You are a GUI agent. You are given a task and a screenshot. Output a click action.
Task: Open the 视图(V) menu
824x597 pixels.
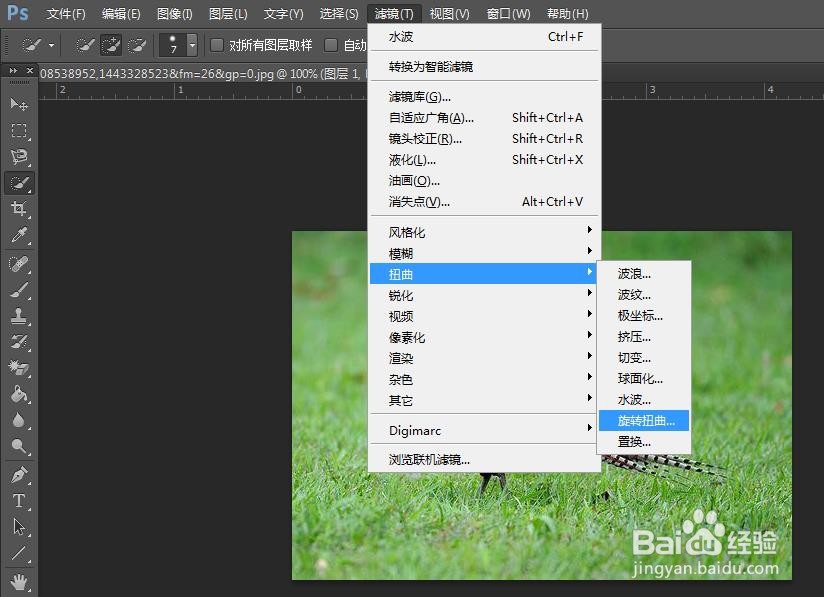[448, 13]
